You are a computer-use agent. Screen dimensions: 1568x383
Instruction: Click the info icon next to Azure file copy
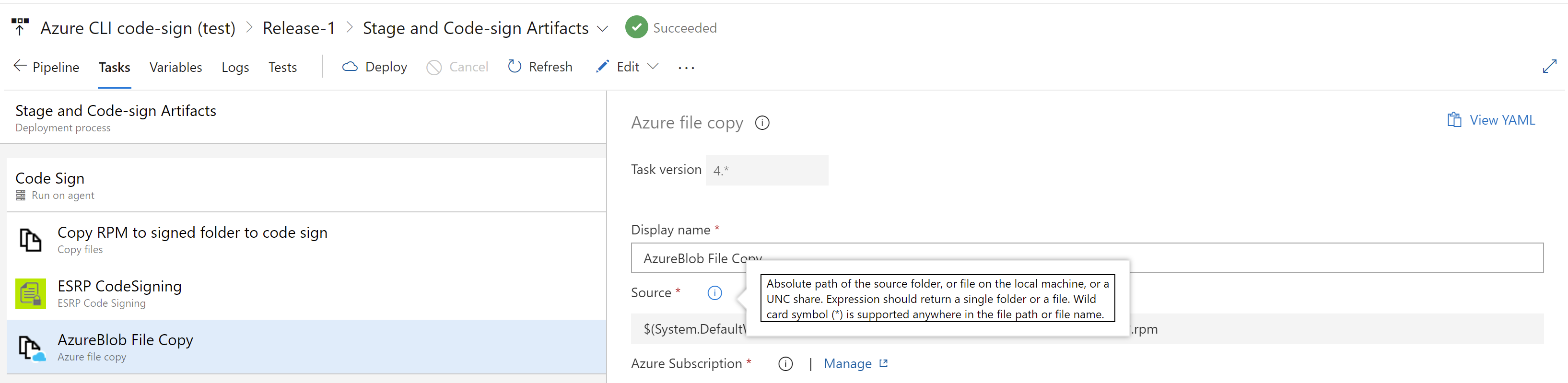tap(762, 123)
